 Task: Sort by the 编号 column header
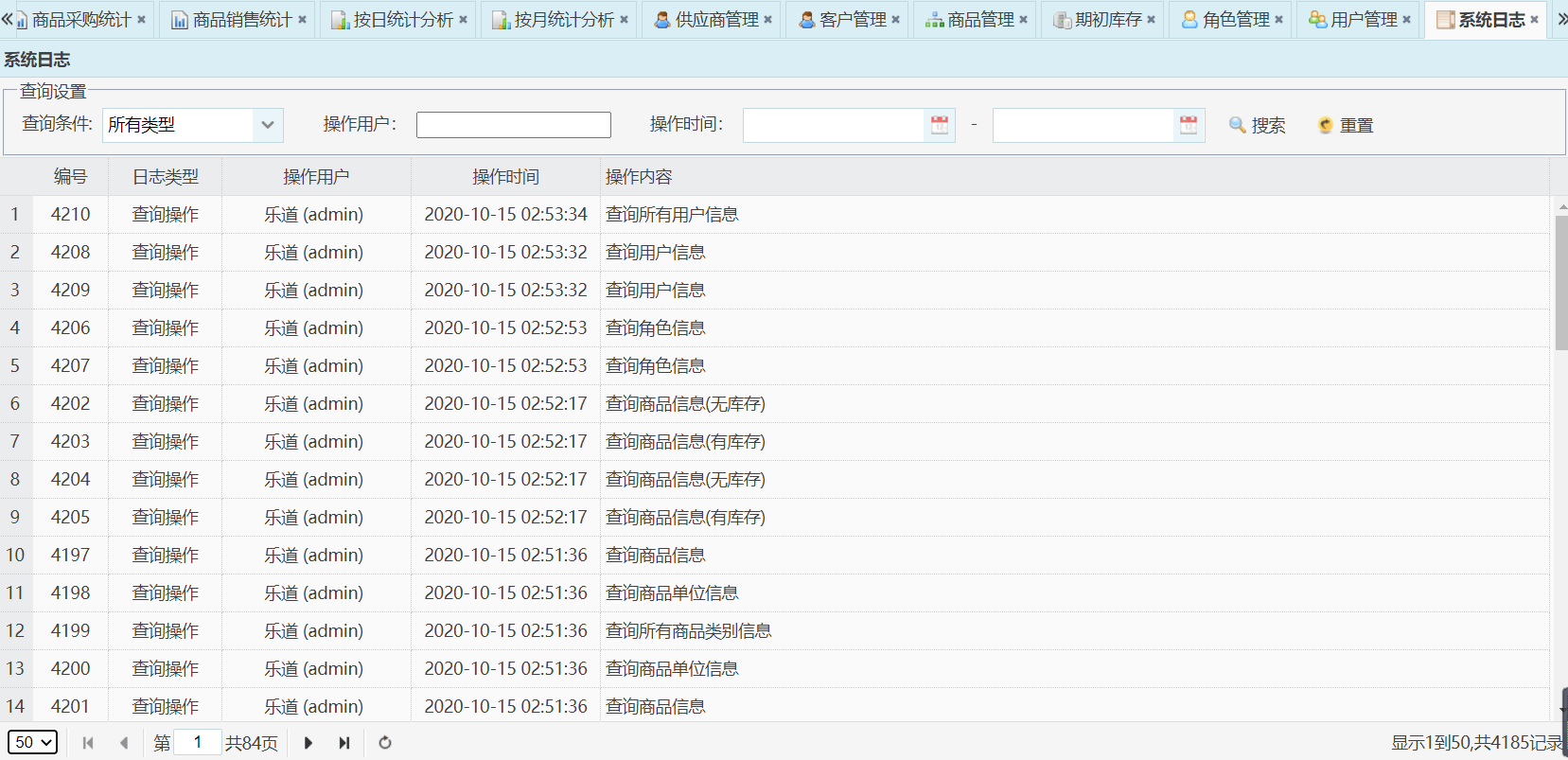click(71, 177)
